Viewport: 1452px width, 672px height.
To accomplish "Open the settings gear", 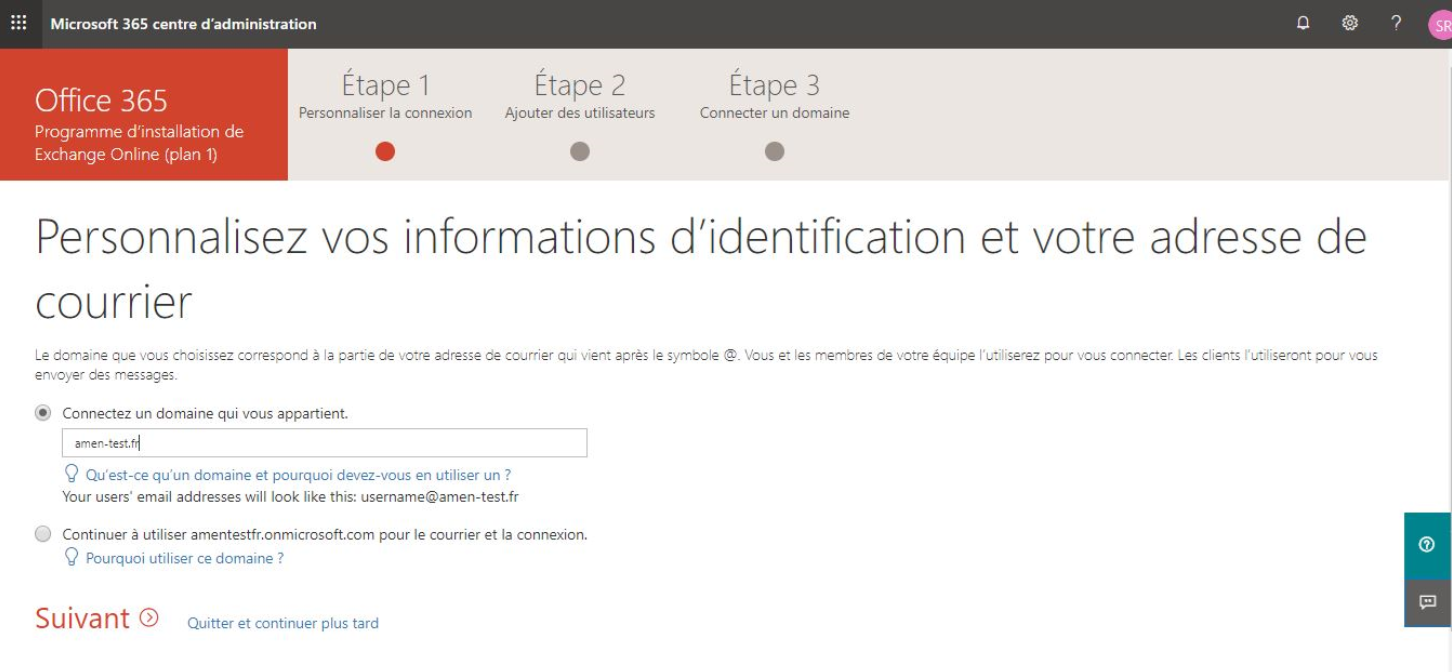I will pos(1350,23).
